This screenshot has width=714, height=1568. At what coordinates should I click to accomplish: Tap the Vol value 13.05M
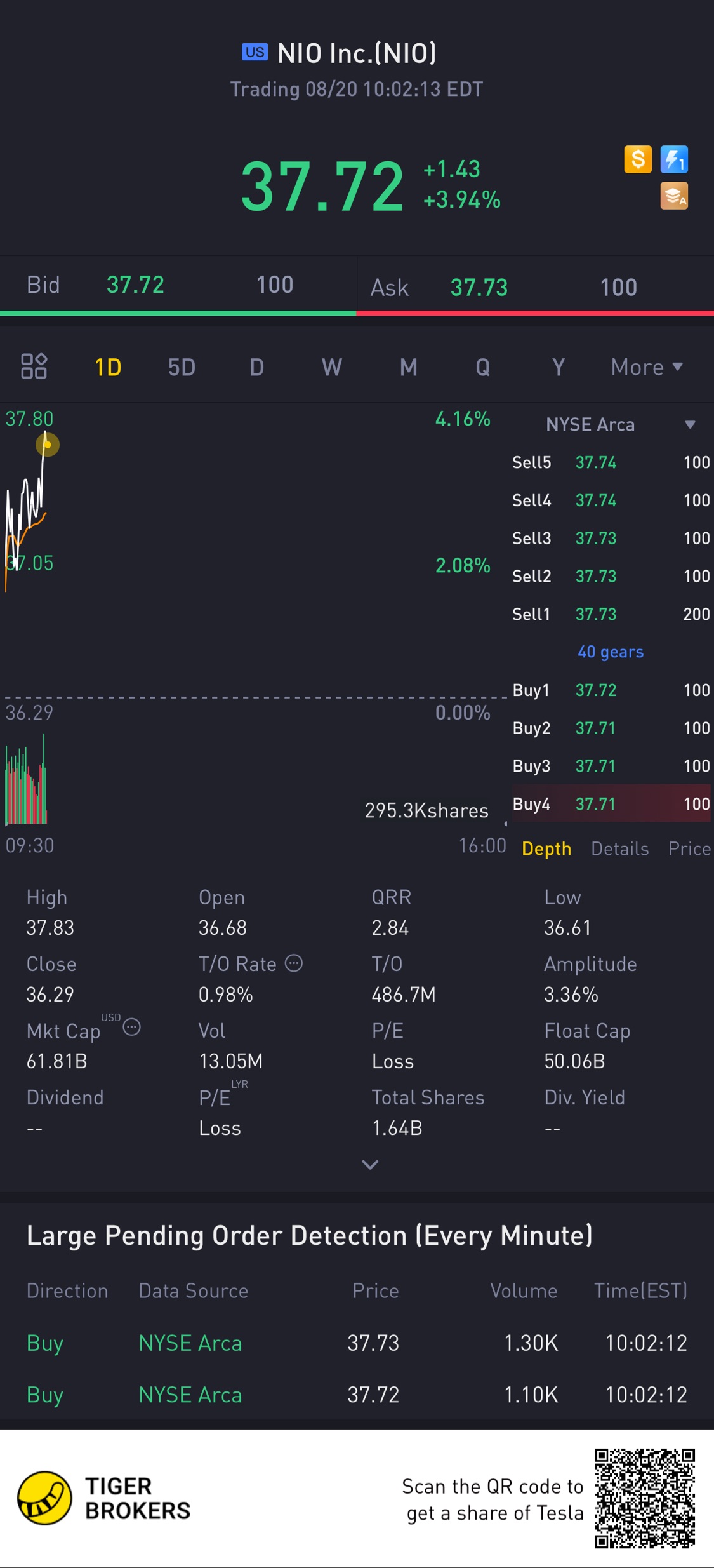(x=231, y=1061)
